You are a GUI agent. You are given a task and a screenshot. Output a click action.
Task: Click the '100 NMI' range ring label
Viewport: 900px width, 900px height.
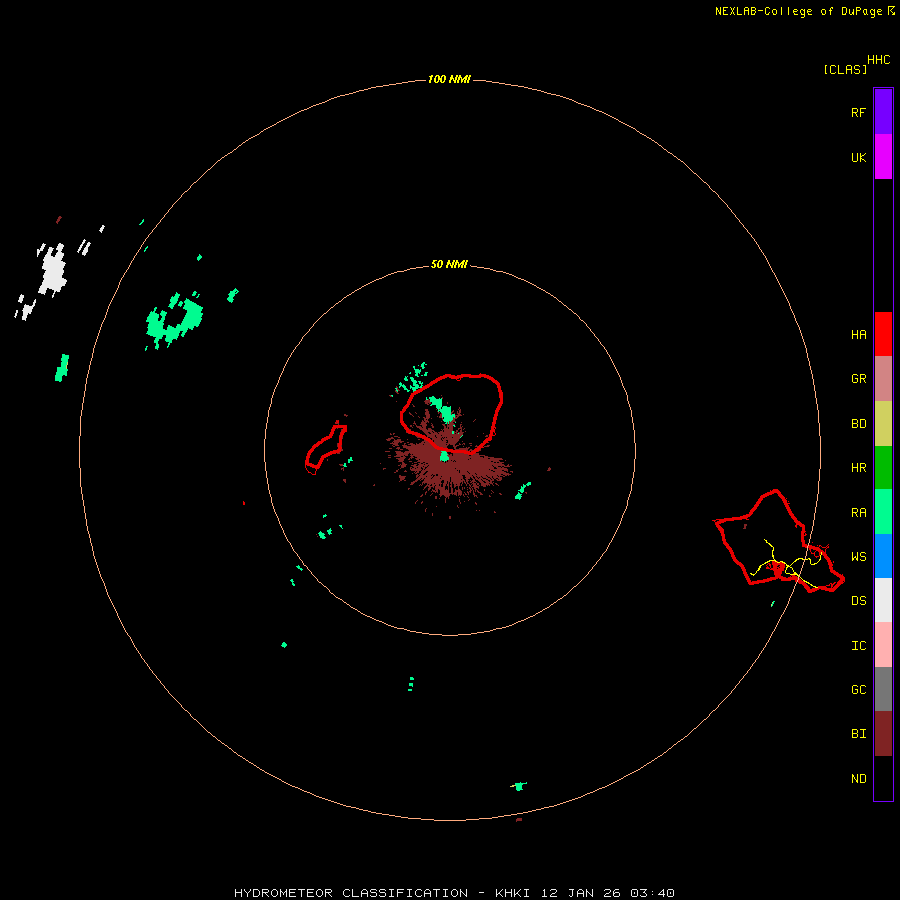[x=449, y=79]
